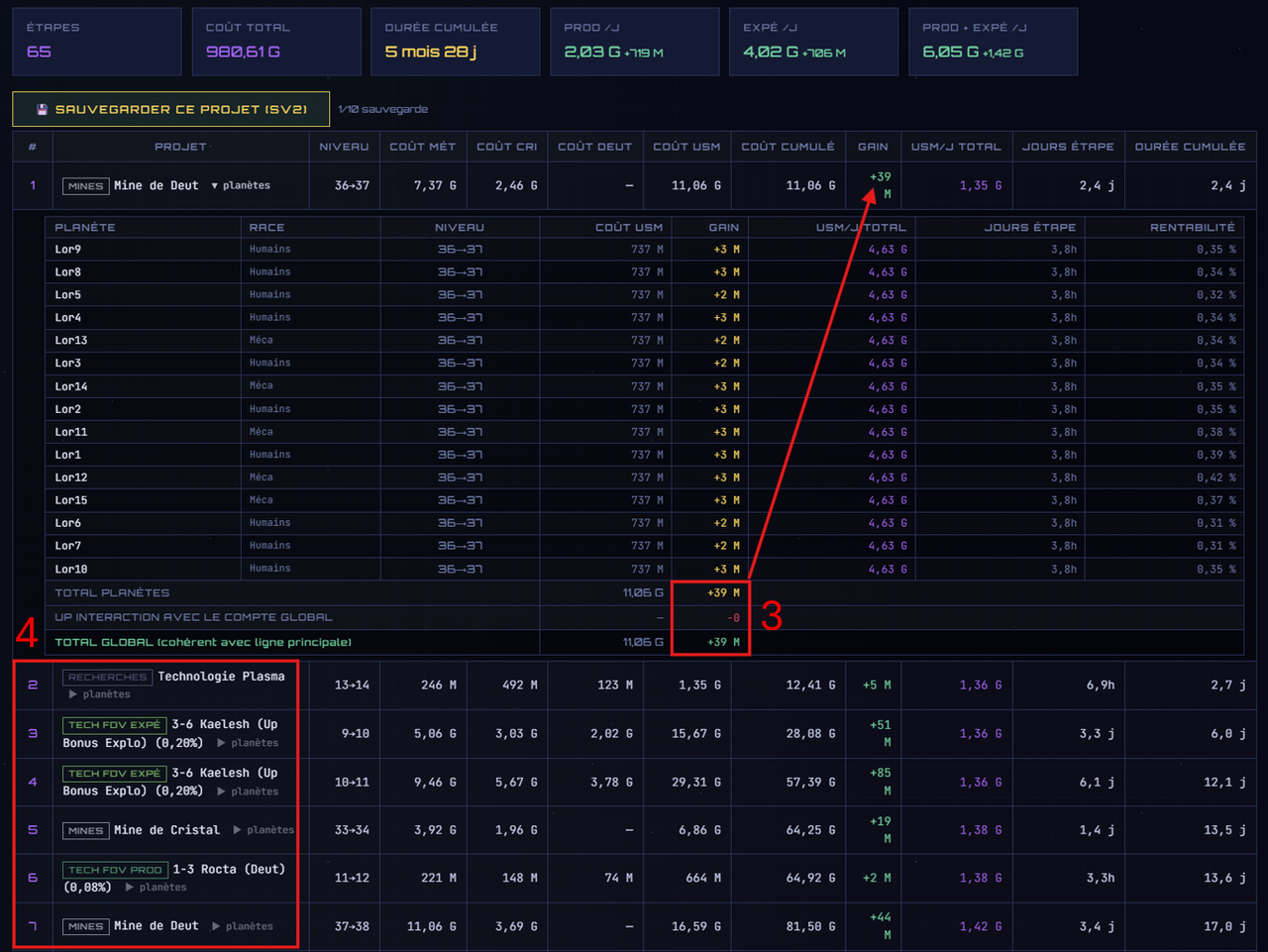The width and height of the screenshot is (1268, 952).
Task: Click planet row Lor14
Action: tap(644, 386)
